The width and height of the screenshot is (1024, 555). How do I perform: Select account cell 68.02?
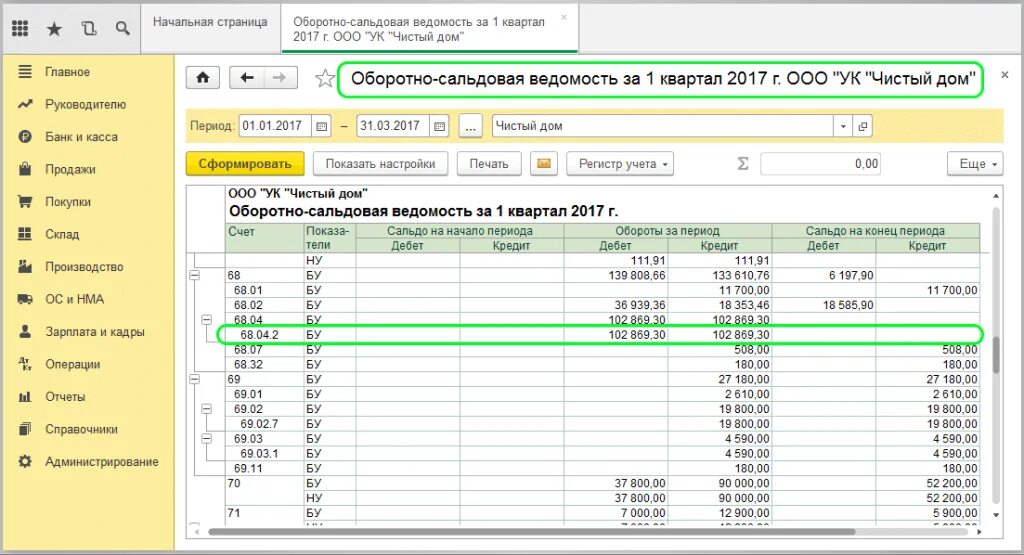tap(264, 305)
